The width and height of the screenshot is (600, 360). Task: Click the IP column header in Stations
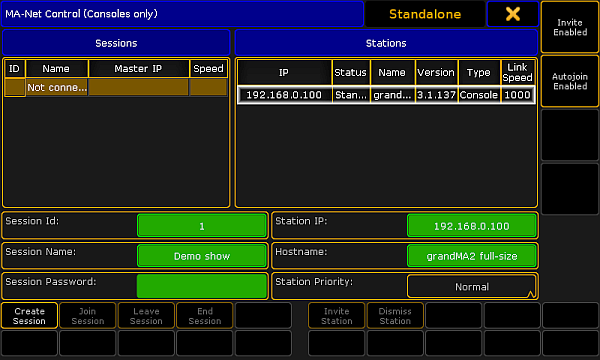tap(284, 72)
